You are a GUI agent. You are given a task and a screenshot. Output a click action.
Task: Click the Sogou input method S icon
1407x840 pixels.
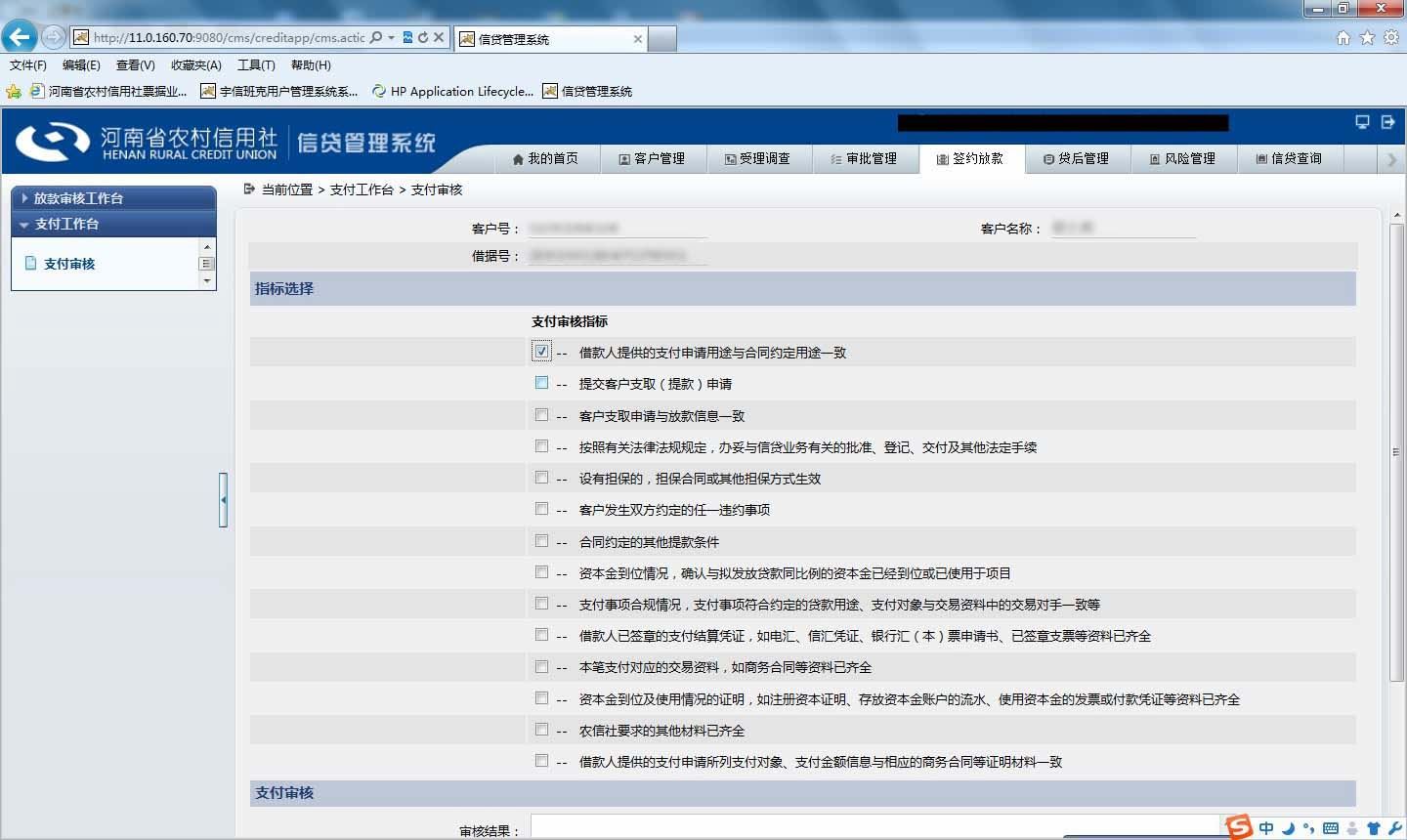[1239, 827]
